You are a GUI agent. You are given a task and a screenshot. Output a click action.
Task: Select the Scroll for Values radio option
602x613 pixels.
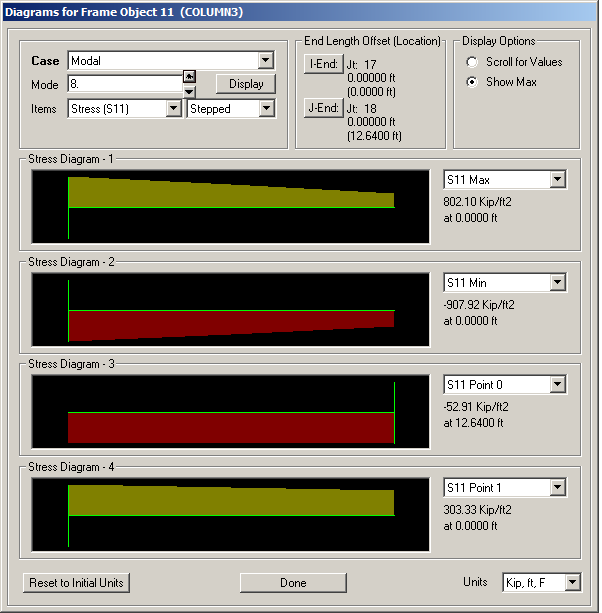click(x=472, y=62)
